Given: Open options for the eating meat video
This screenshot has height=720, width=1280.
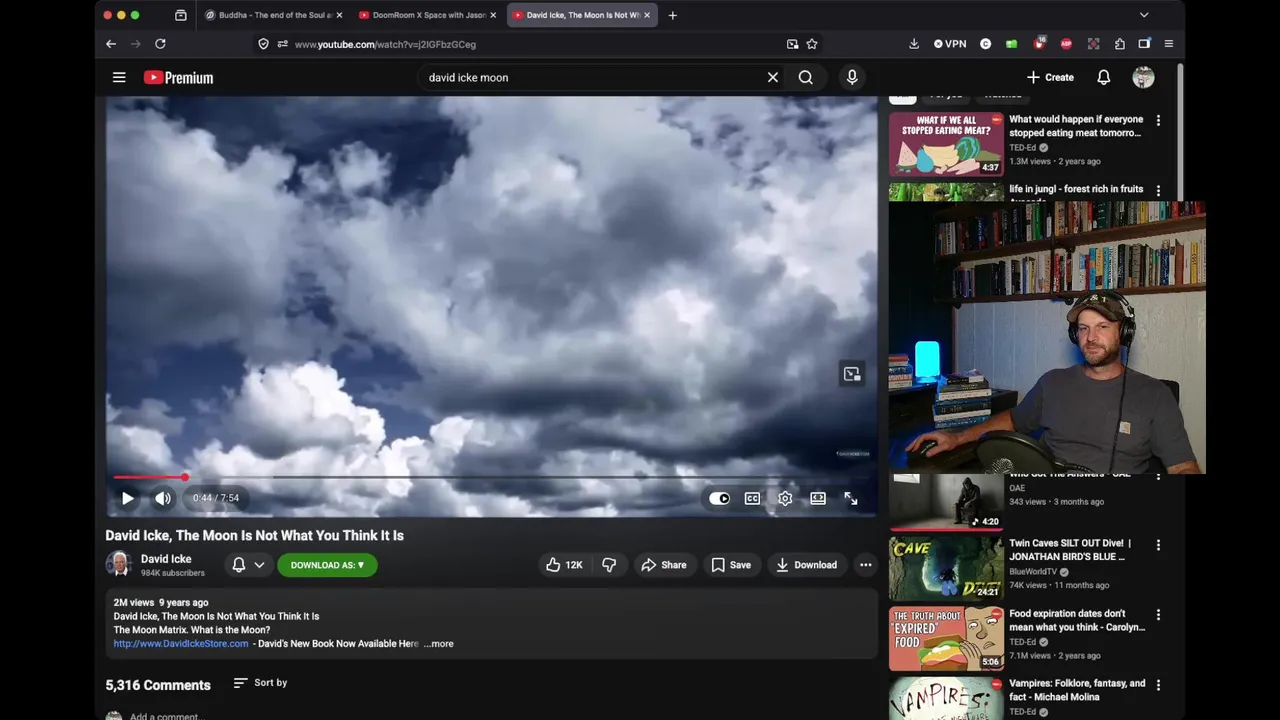Looking at the screenshot, I should pos(1158,120).
